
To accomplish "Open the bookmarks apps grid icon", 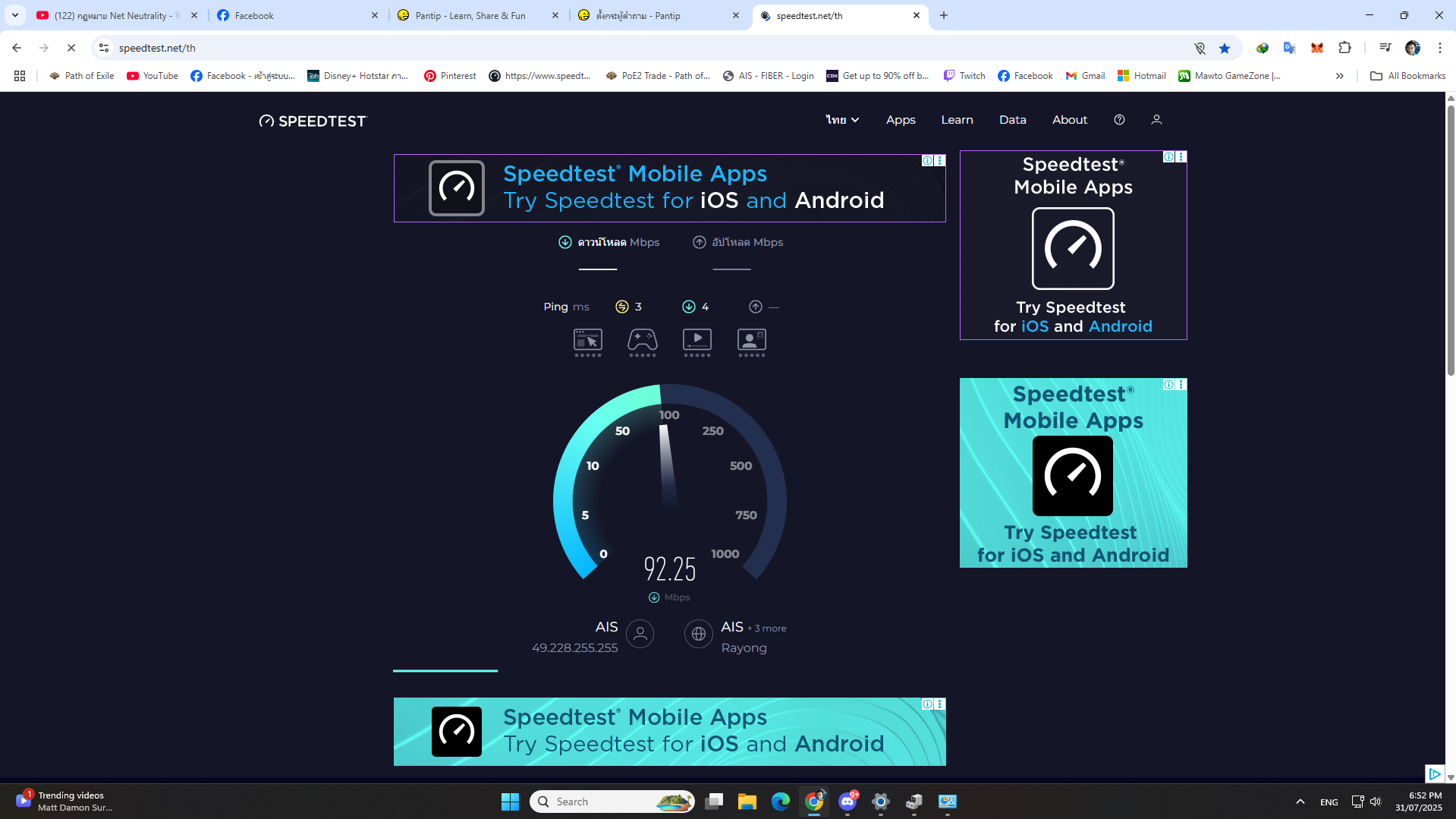I will tap(20, 76).
